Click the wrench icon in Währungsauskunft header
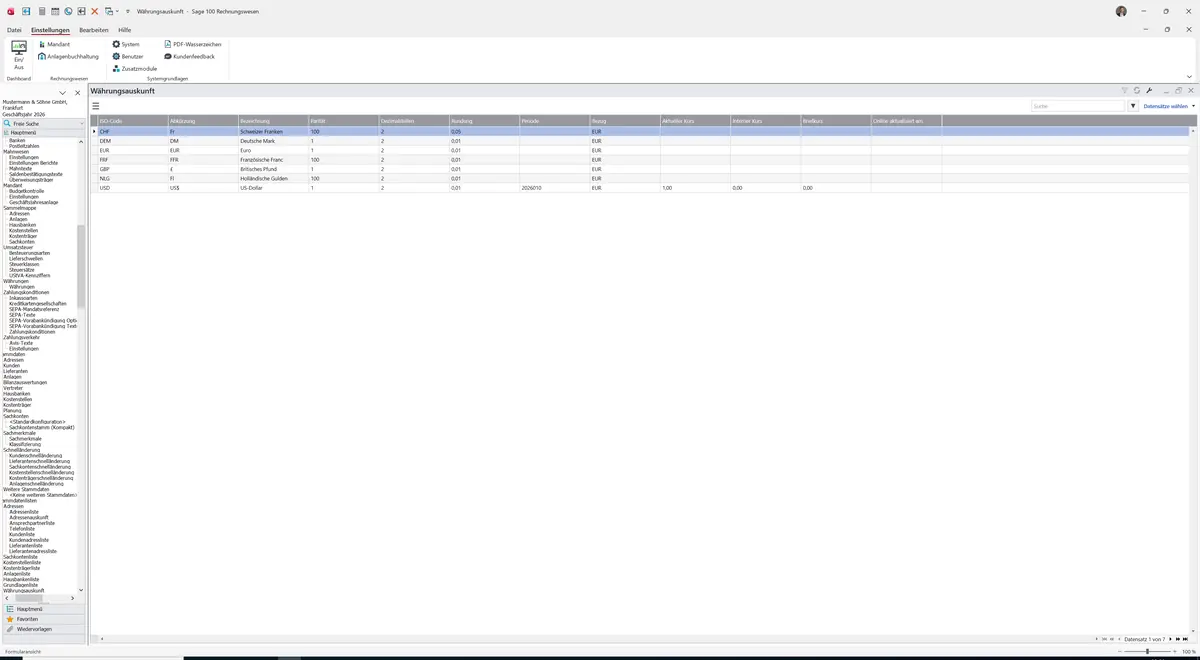 (x=1149, y=91)
